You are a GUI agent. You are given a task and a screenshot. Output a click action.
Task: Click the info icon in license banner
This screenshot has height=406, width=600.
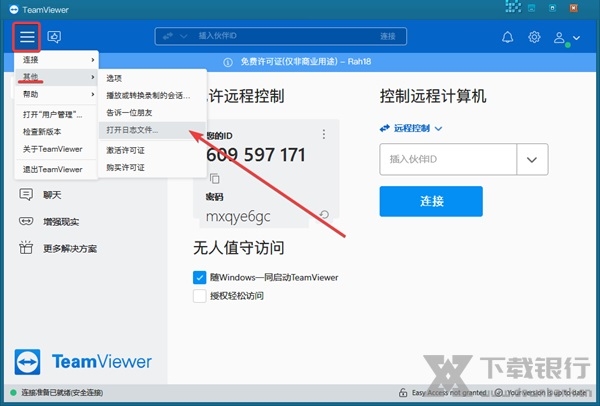point(228,62)
